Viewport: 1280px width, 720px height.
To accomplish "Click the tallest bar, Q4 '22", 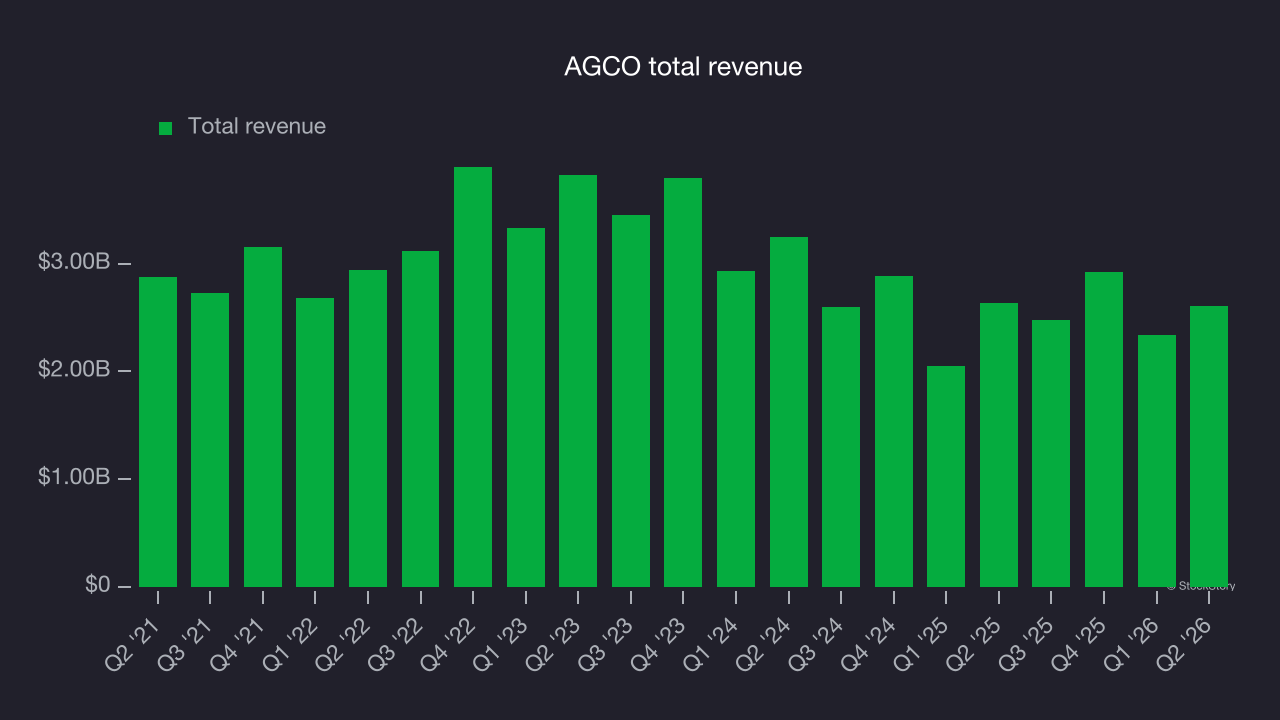I will click(x=473, y=377).
